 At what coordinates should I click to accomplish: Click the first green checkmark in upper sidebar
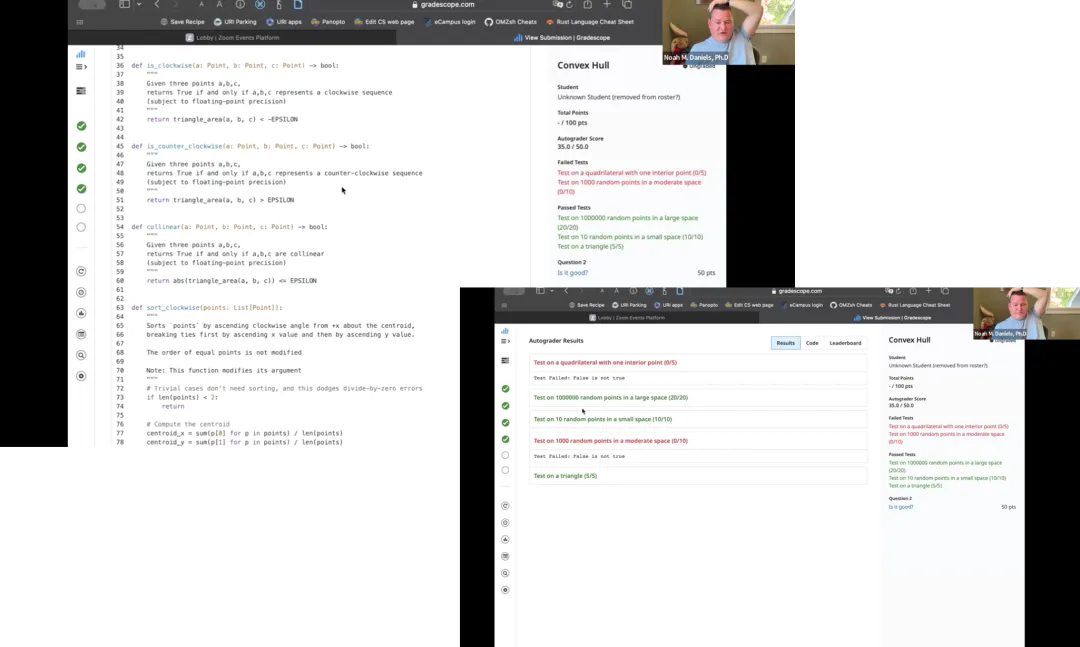tap(81, 126)
